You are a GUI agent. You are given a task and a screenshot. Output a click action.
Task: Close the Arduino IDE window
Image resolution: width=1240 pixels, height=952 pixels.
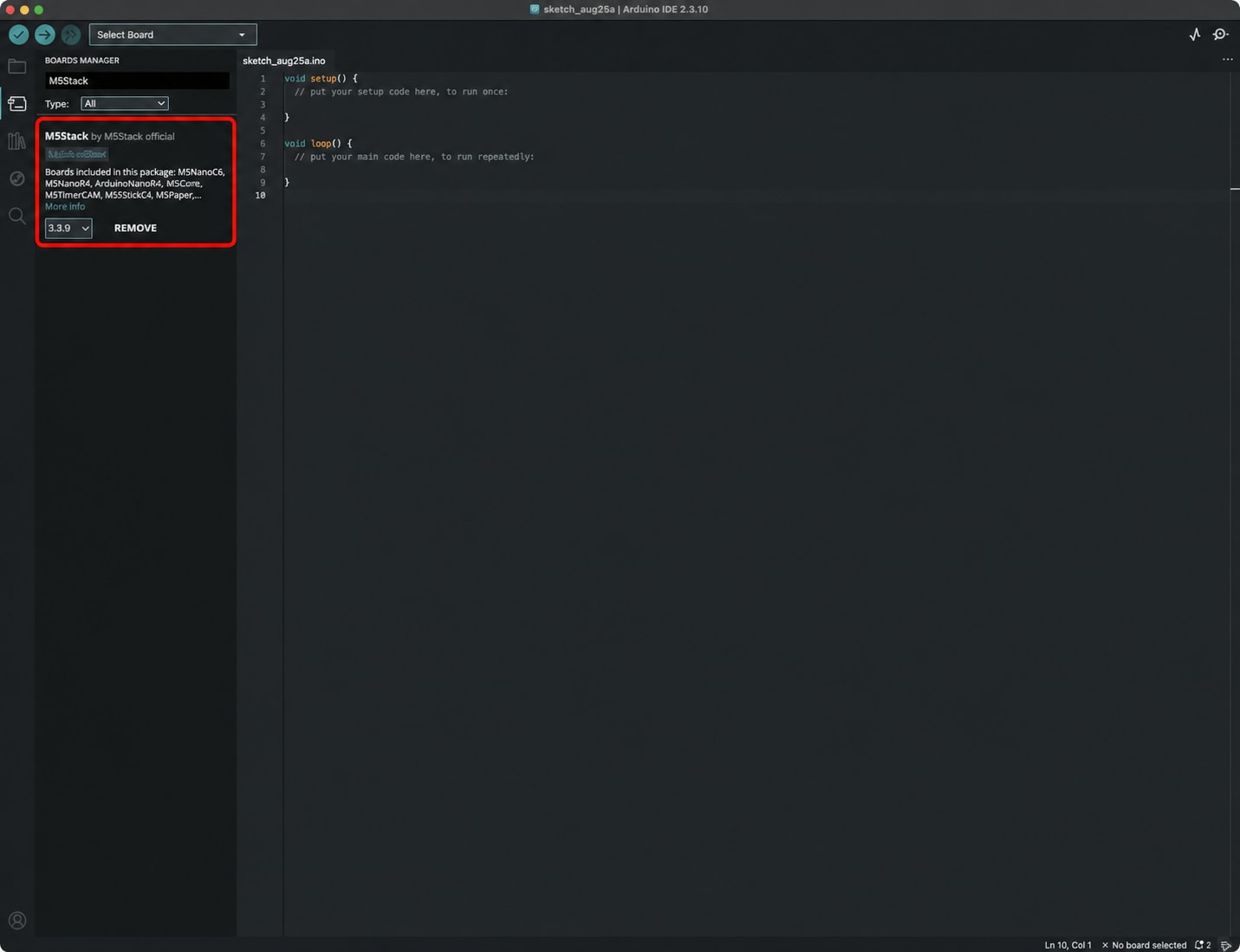coord(10,10)
